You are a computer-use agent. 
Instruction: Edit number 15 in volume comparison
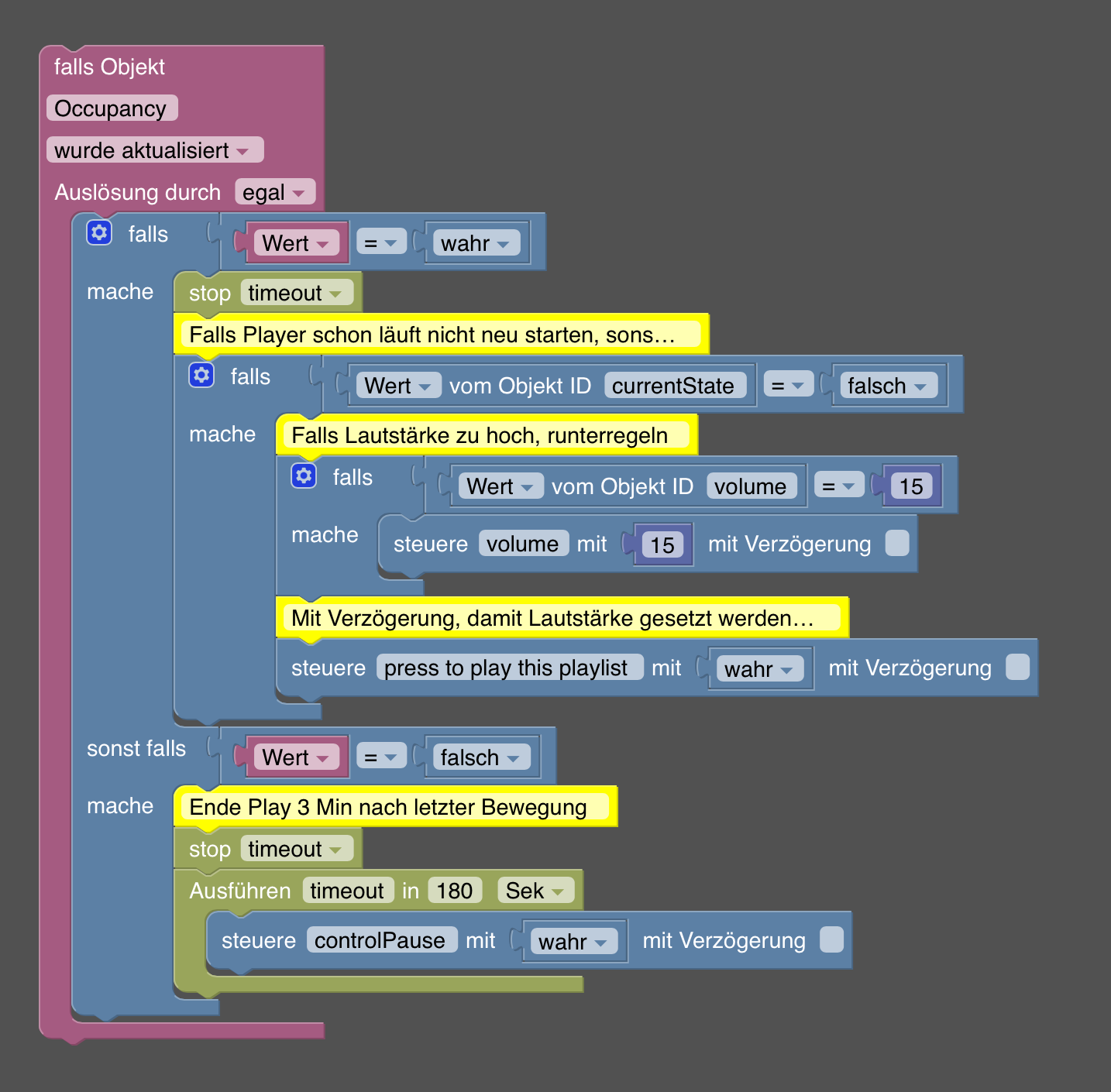tap(911, 486)
